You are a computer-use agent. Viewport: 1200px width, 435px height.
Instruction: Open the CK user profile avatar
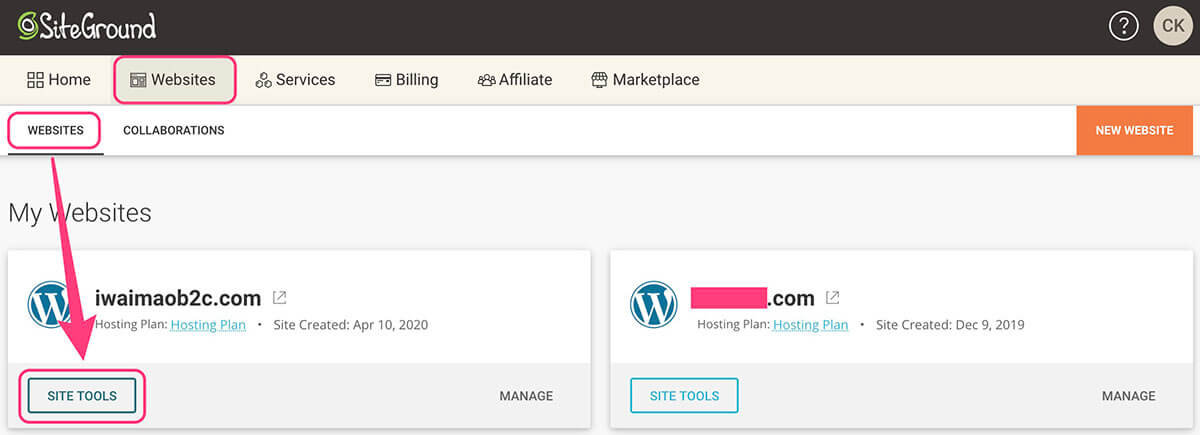pos(1173,26)
